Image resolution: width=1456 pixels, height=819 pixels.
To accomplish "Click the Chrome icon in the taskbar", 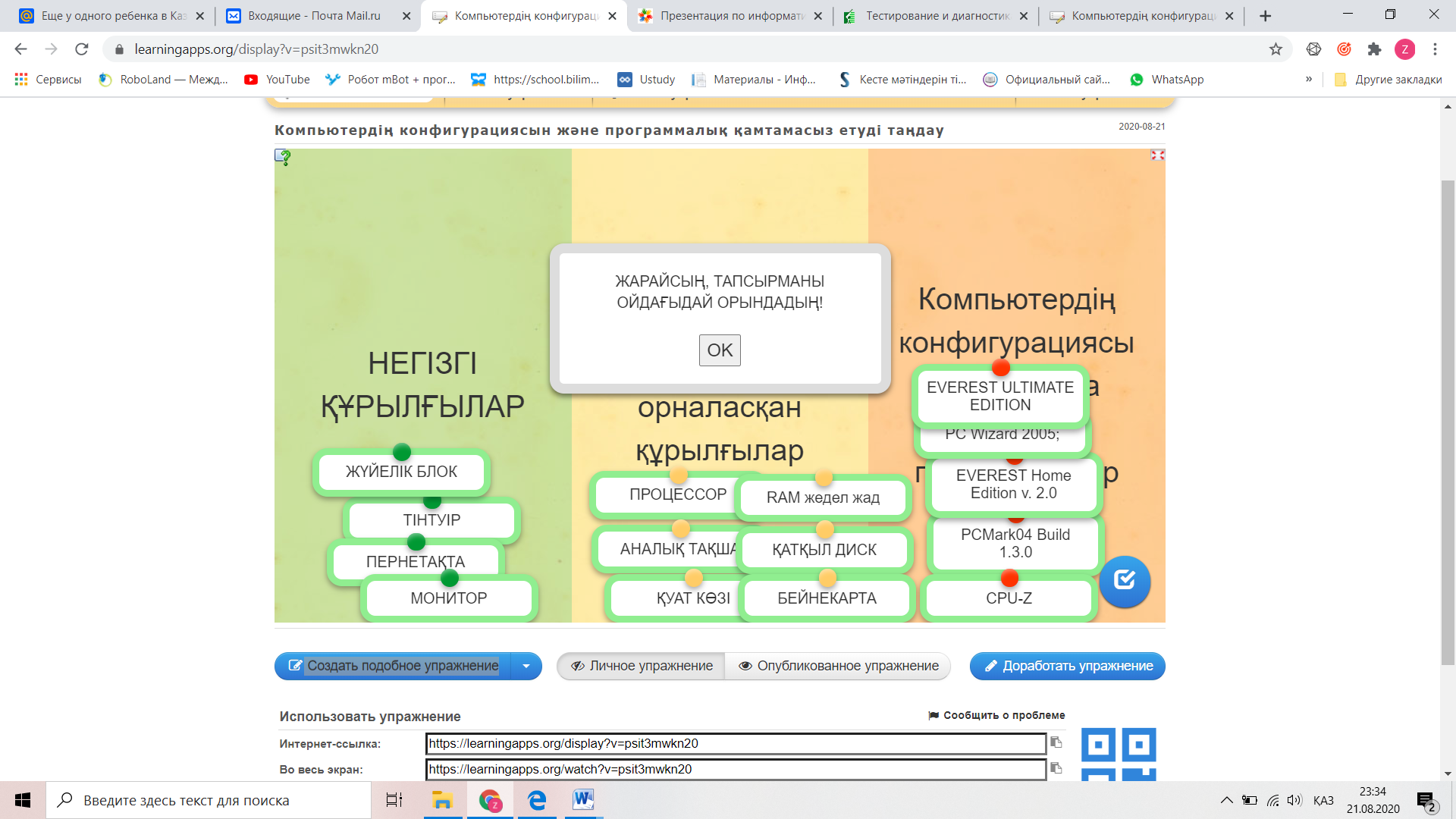I will (490, 800).
